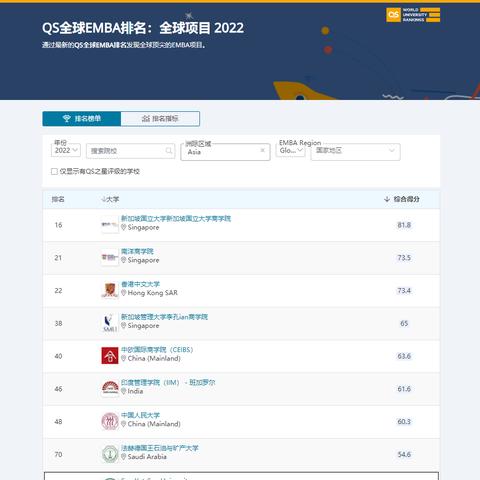Image resolution: width=480 pixels, height=480 pixels.
Task: Click the score 54.6
Action: [404, 454]
